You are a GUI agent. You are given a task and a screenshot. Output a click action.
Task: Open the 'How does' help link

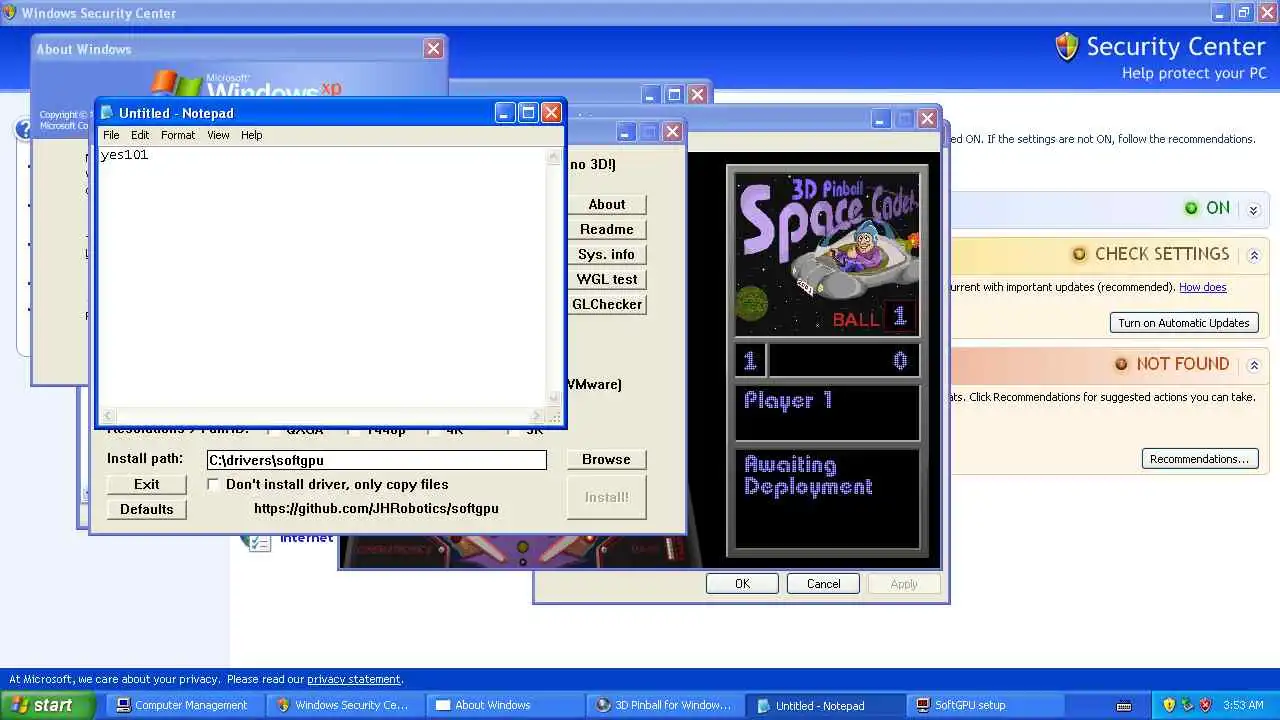click(1202, 287)
